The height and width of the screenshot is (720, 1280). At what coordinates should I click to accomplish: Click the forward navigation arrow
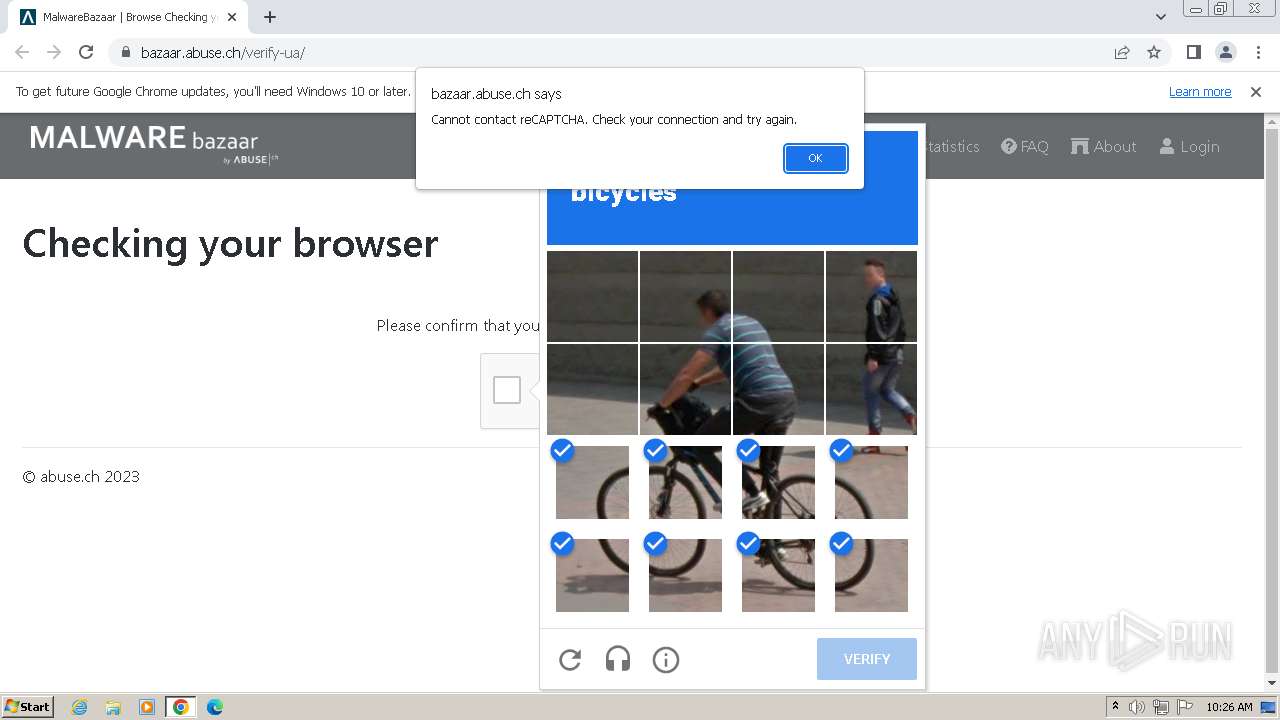pyautogui.click(x=54, y=52)
